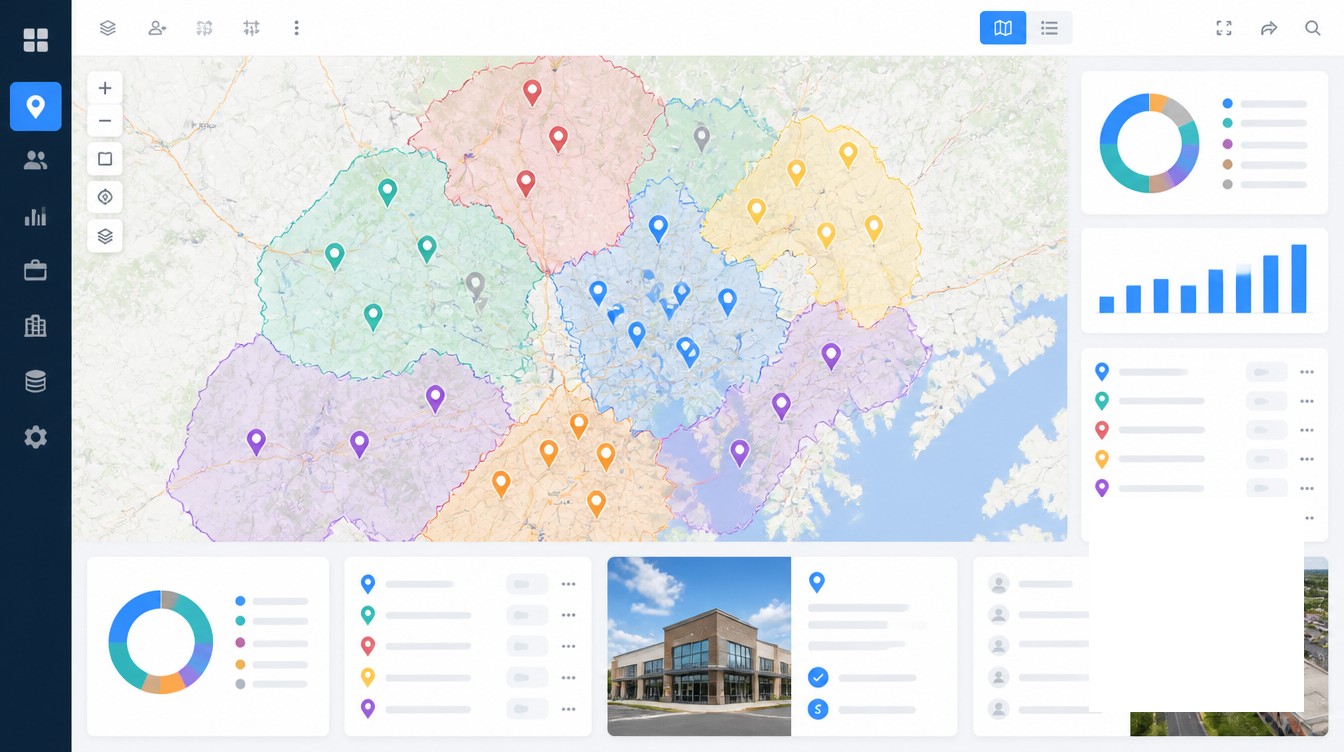The height and width of the screenshot is (752, 1344).
Task: Click the search magnifier at top right
Action: pos(1313,28)
